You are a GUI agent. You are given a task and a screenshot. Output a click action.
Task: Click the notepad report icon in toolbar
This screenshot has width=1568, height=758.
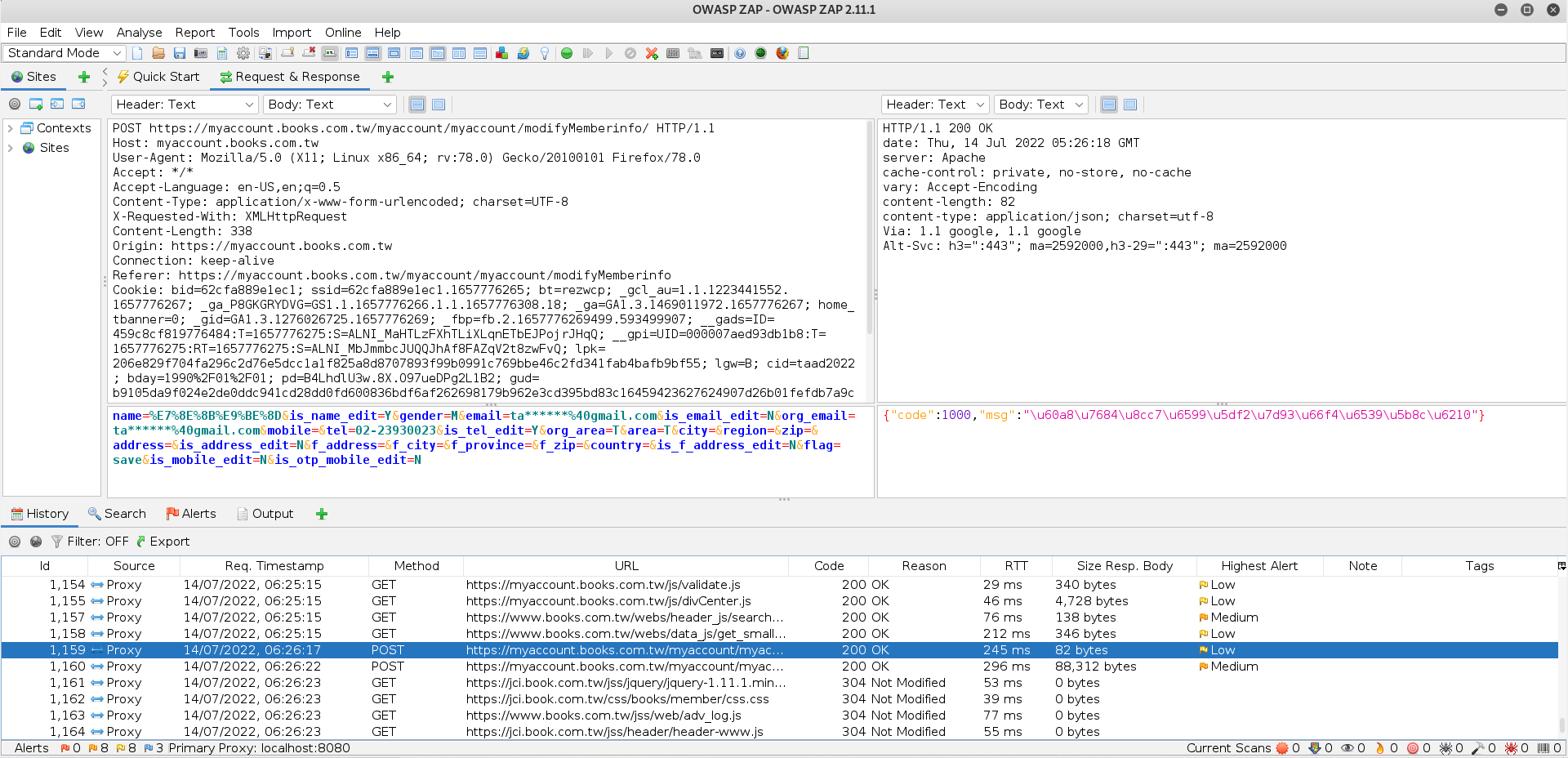click(x=804, y=53)
